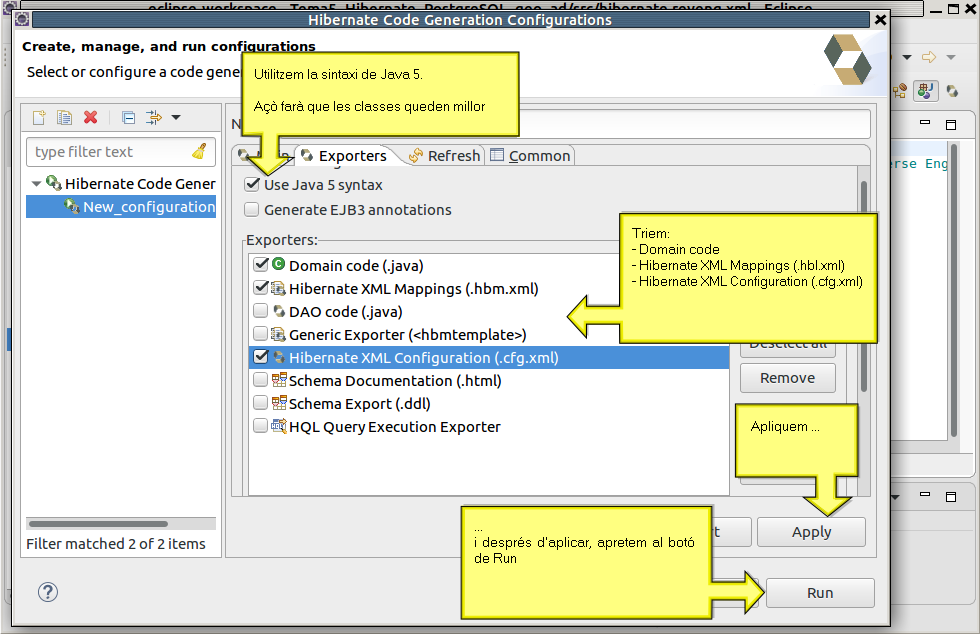Click the configuration Name field
Viewport: 980px width, 634px height.
(x=694, y=124)
